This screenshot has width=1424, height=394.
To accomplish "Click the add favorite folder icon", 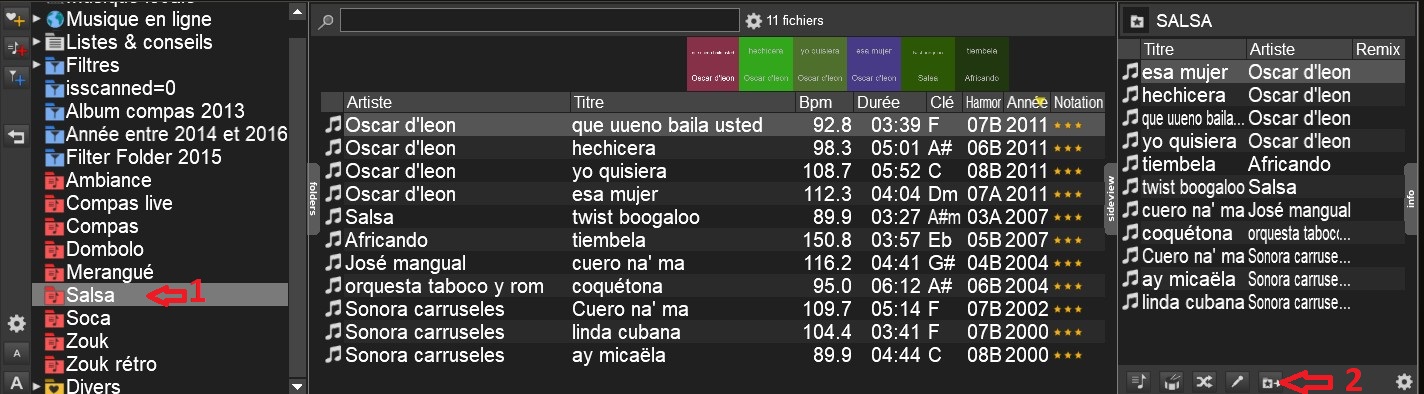I will tap(15, 19).
